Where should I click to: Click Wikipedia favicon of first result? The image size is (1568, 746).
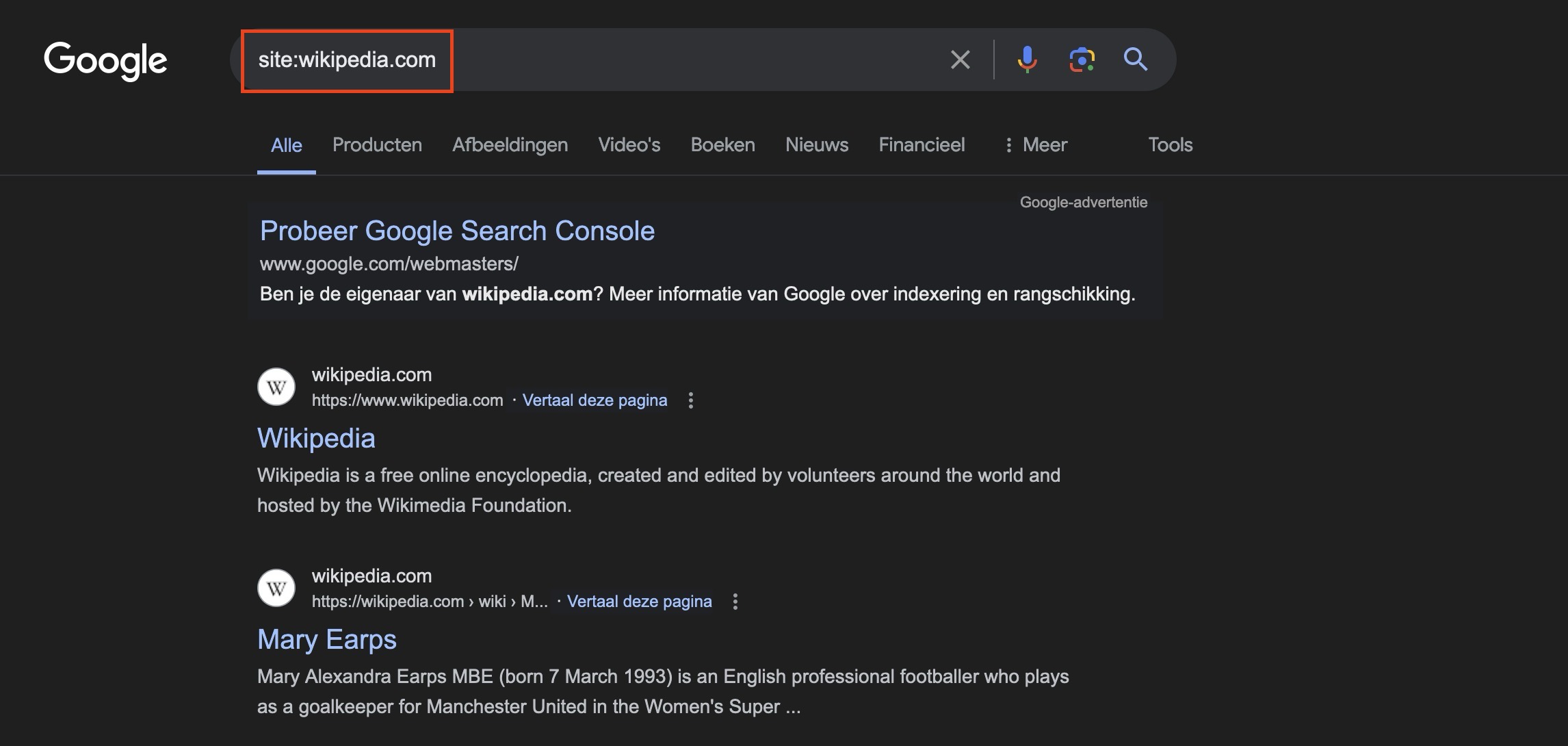(276, 387)
